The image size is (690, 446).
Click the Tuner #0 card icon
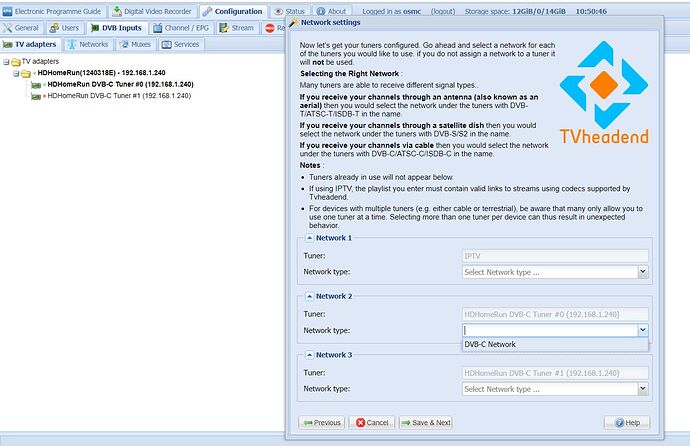click(36, 85)
